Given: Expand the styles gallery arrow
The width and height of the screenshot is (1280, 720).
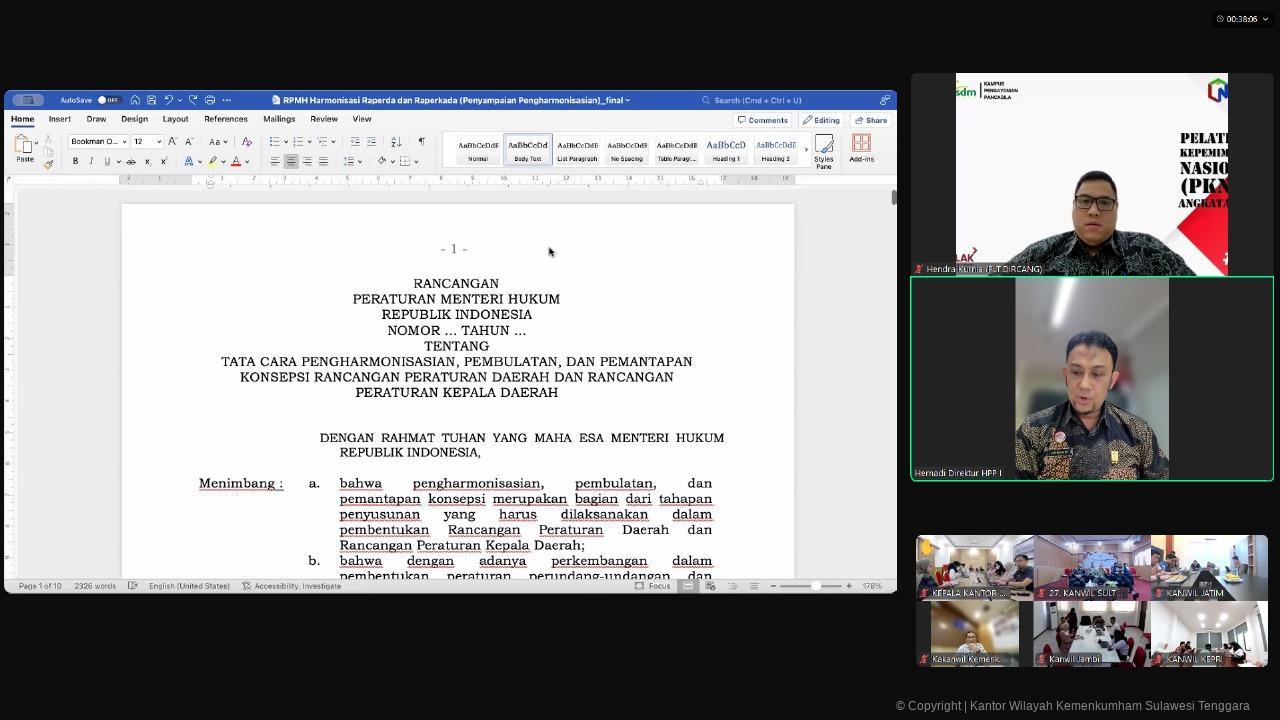Looking at the screenshot, I should click(x=806, y=150).
